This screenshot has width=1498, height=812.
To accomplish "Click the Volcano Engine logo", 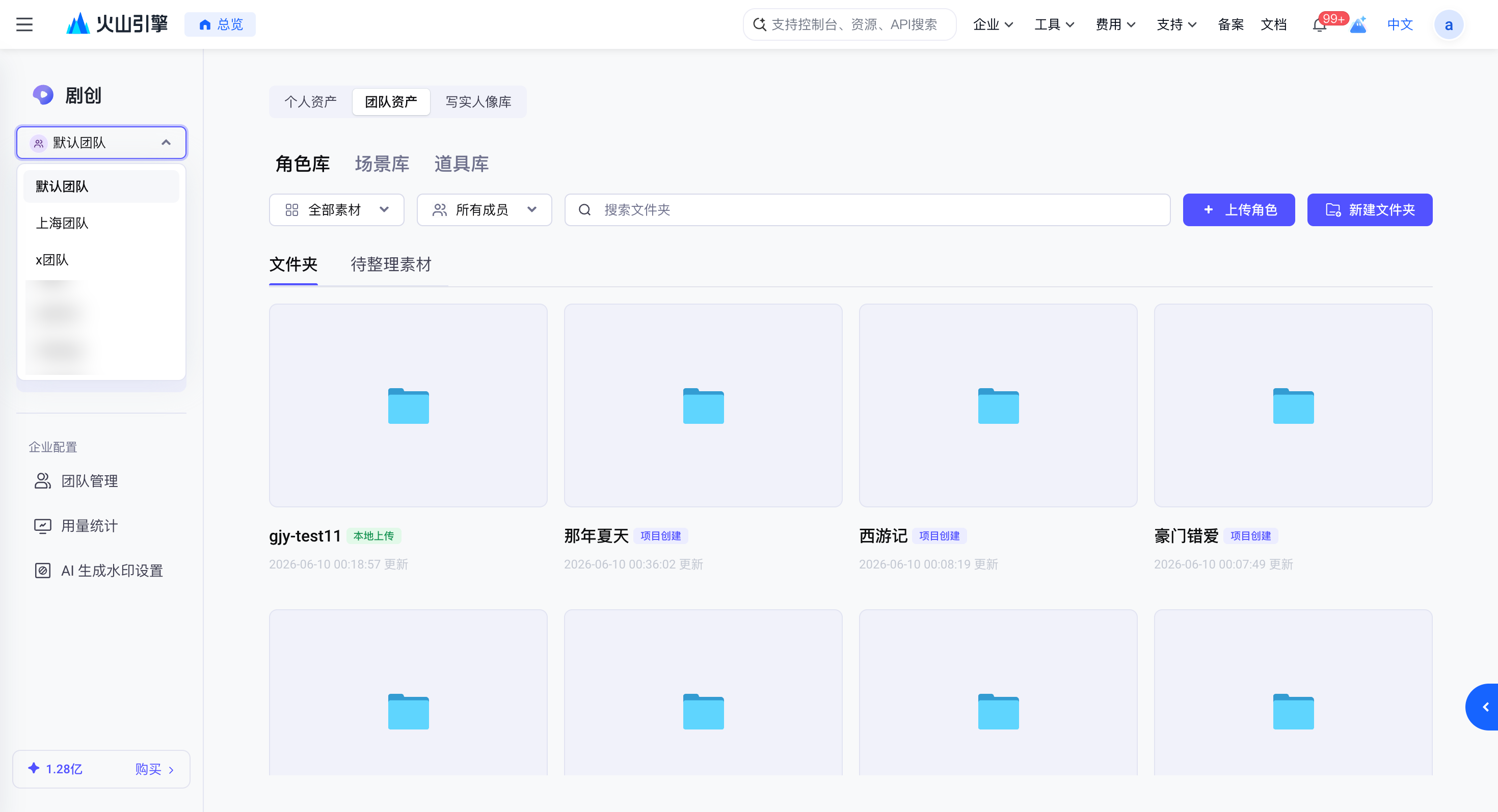I will coord(117,24).
